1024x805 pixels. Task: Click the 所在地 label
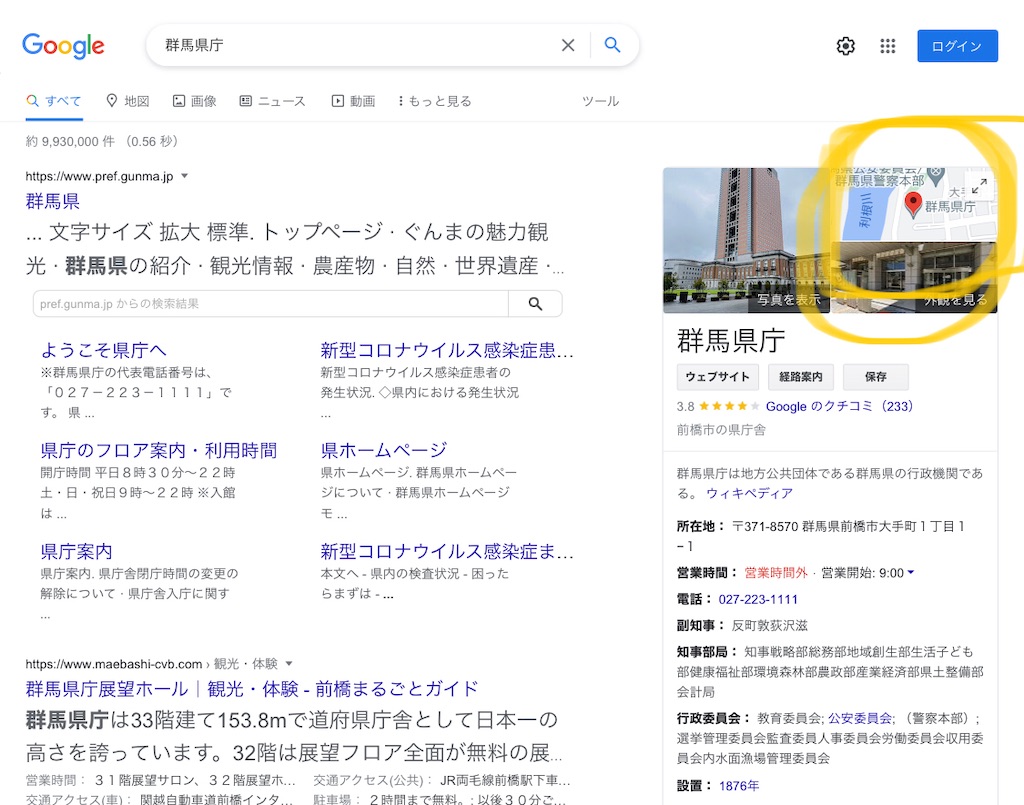[699, 526]
